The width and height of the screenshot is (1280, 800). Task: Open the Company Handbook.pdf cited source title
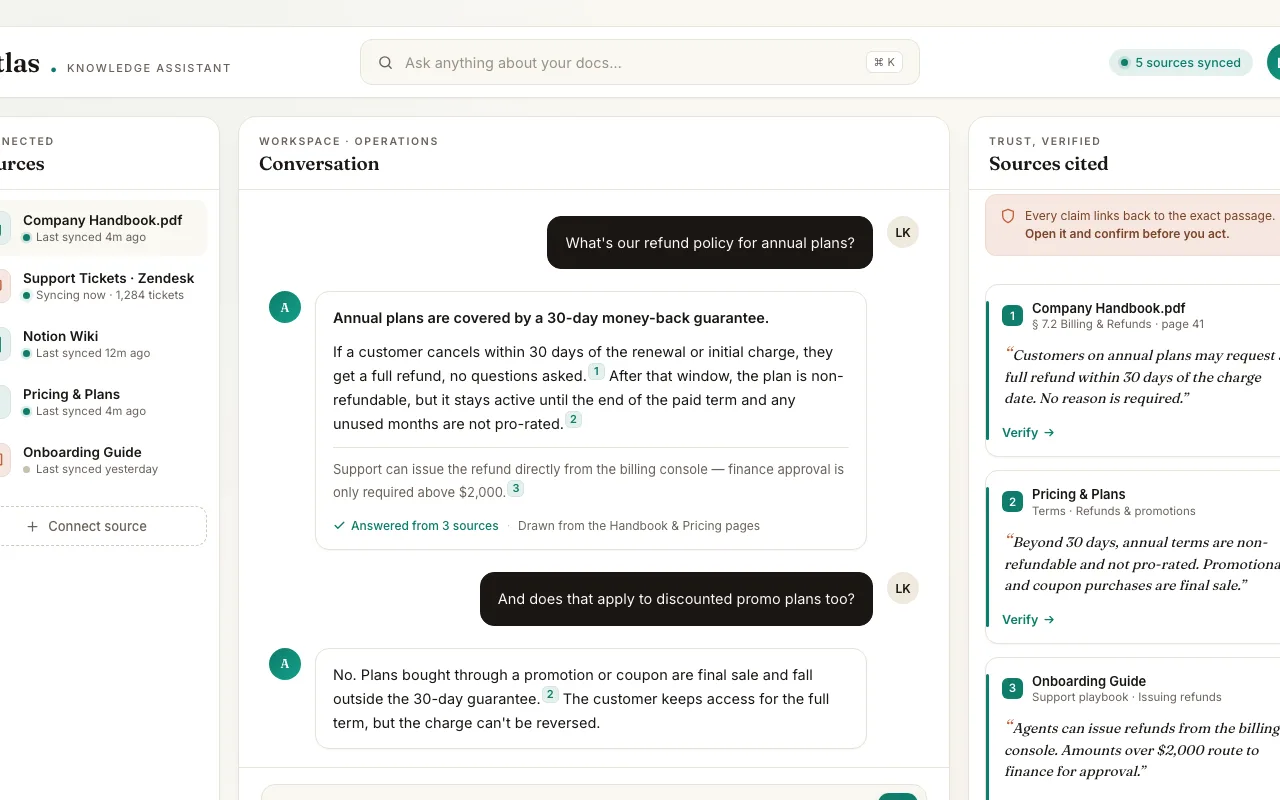click(x=1108, y=308)
